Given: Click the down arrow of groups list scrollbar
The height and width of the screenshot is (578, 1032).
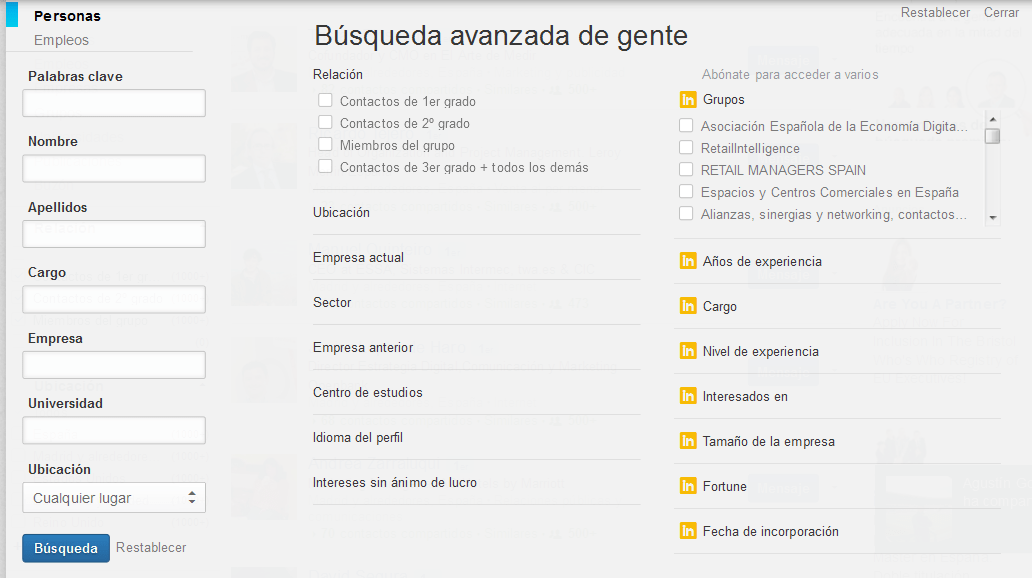Looking at the screenshot, I should tap(992, 217).
